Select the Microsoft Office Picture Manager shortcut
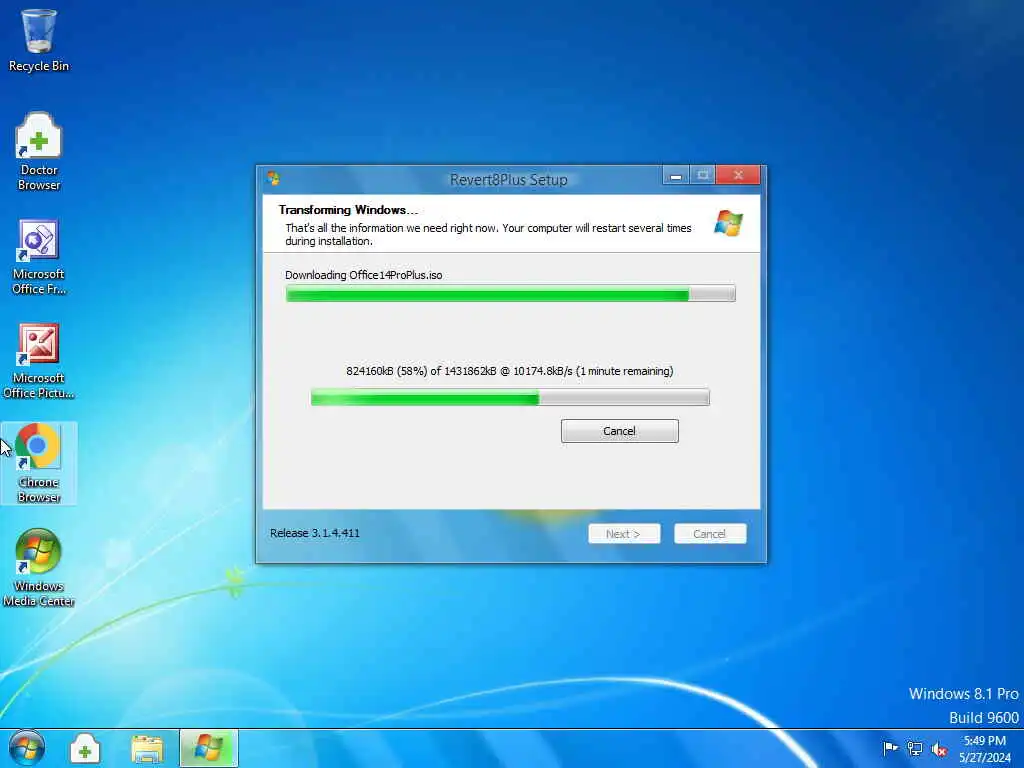Viewport: 1024px width, 768px height. tap(39, 361)
